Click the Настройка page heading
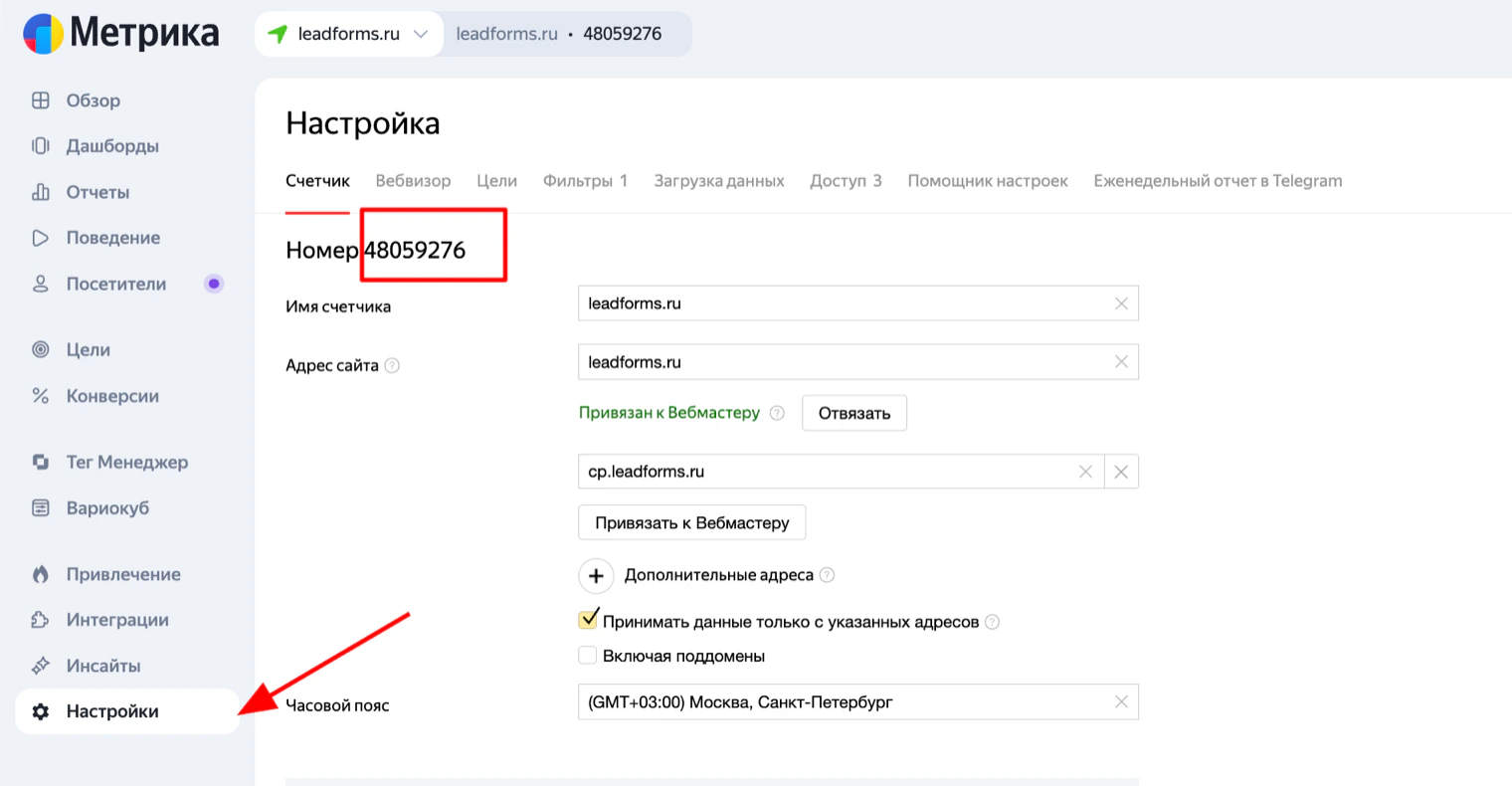 (x=362, y=123)
